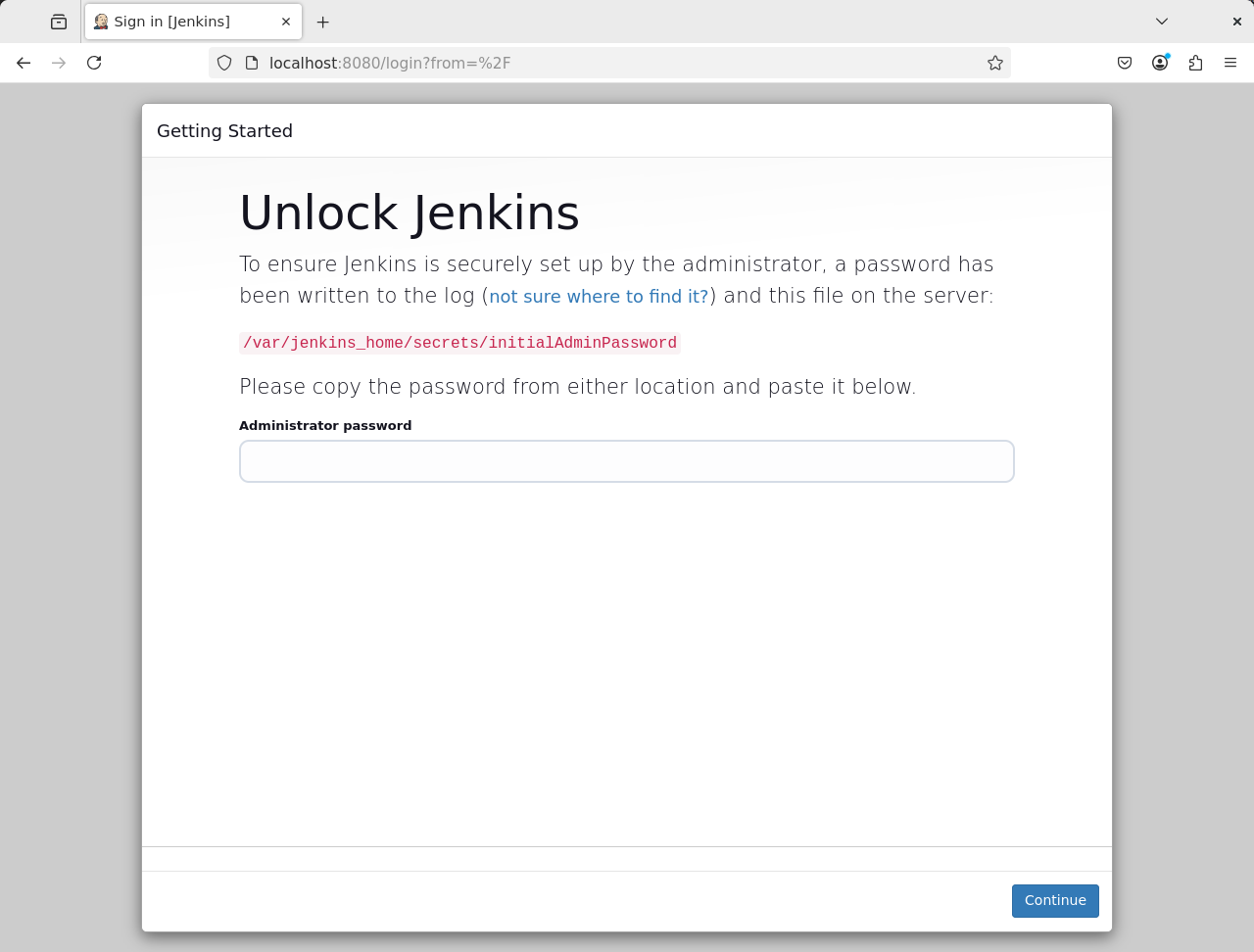Select the Sign in [Jenkins] tab

tap(193, 22)
